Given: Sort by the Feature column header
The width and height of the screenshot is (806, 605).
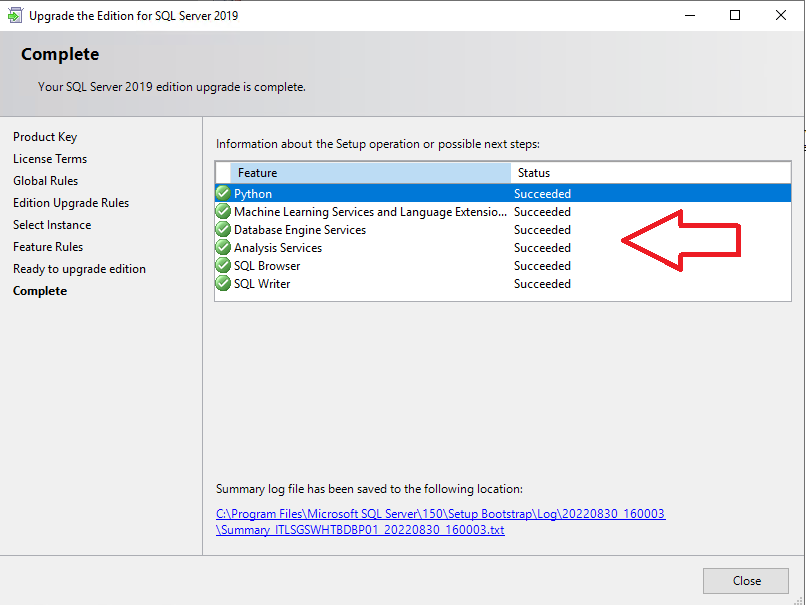Looking at the screenshot, I should 370,173.
